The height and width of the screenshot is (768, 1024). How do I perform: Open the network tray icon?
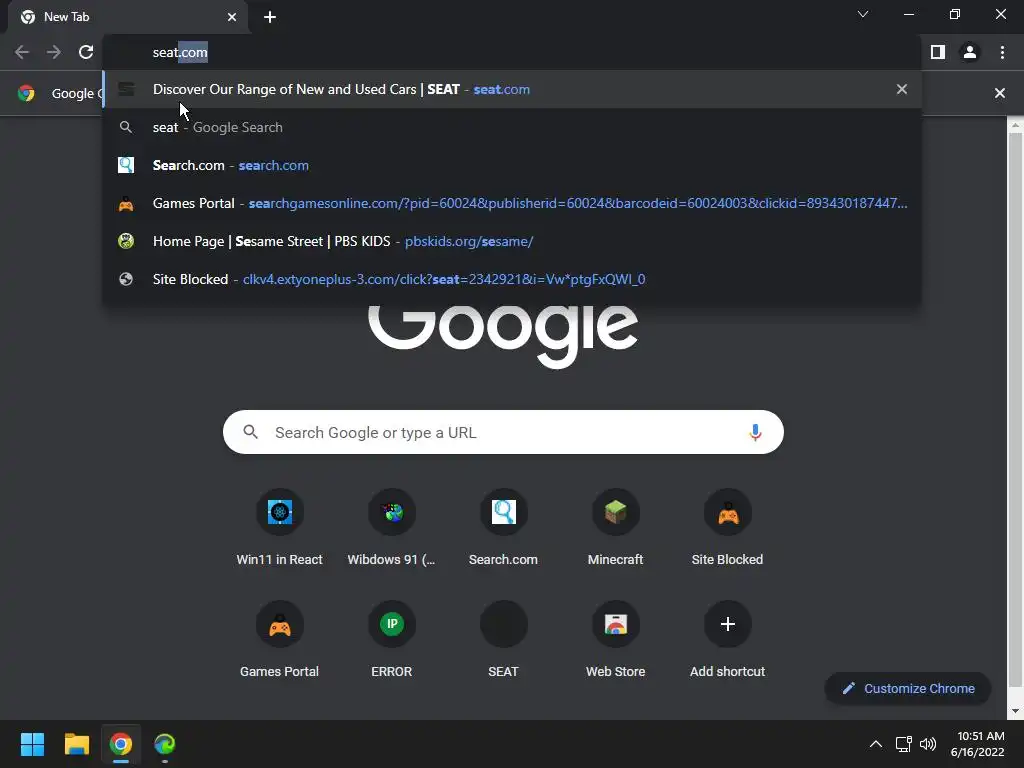[904, 744]
